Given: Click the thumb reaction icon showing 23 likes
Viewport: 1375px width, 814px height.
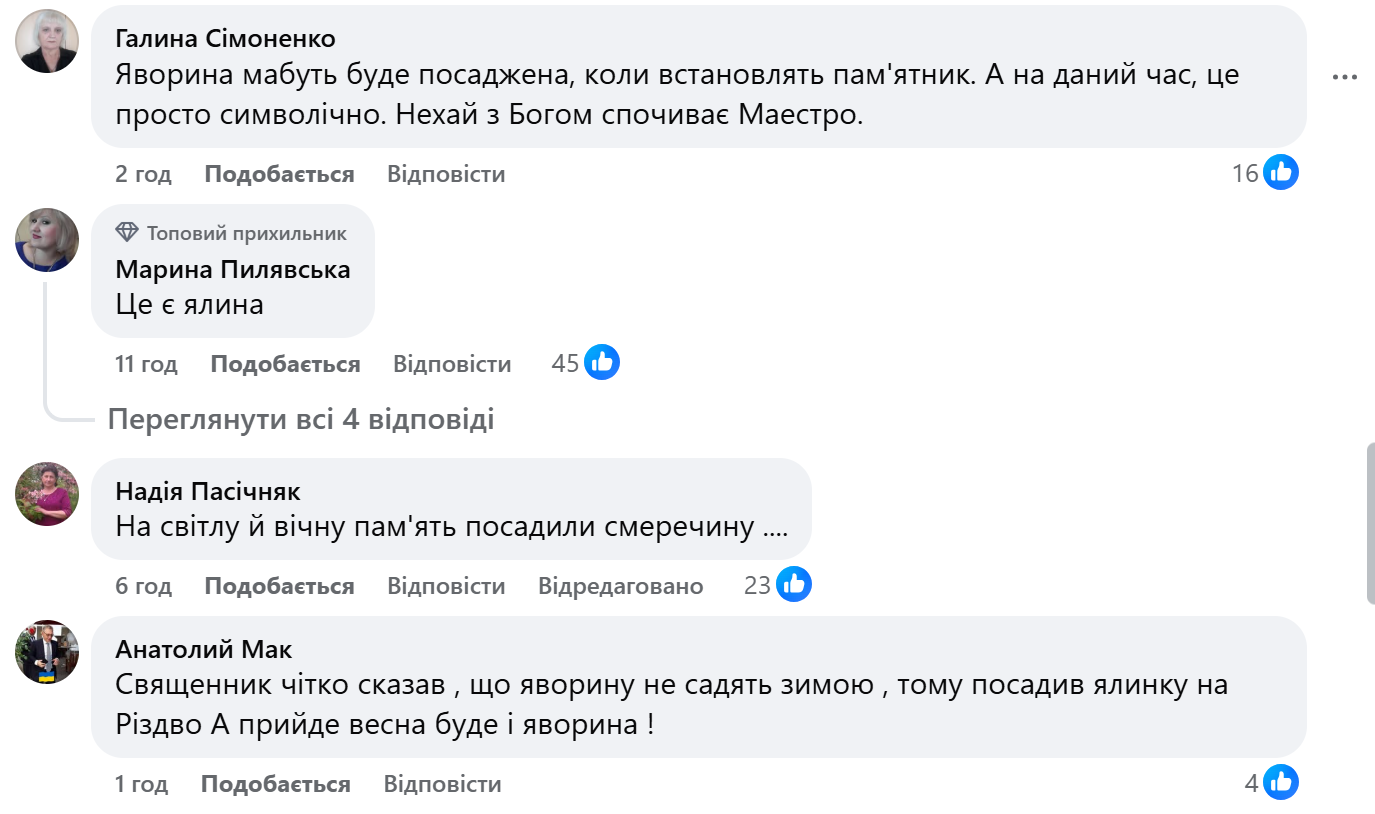Looking at the screenshot, I should pyautogui.click(x=792, y=582).
